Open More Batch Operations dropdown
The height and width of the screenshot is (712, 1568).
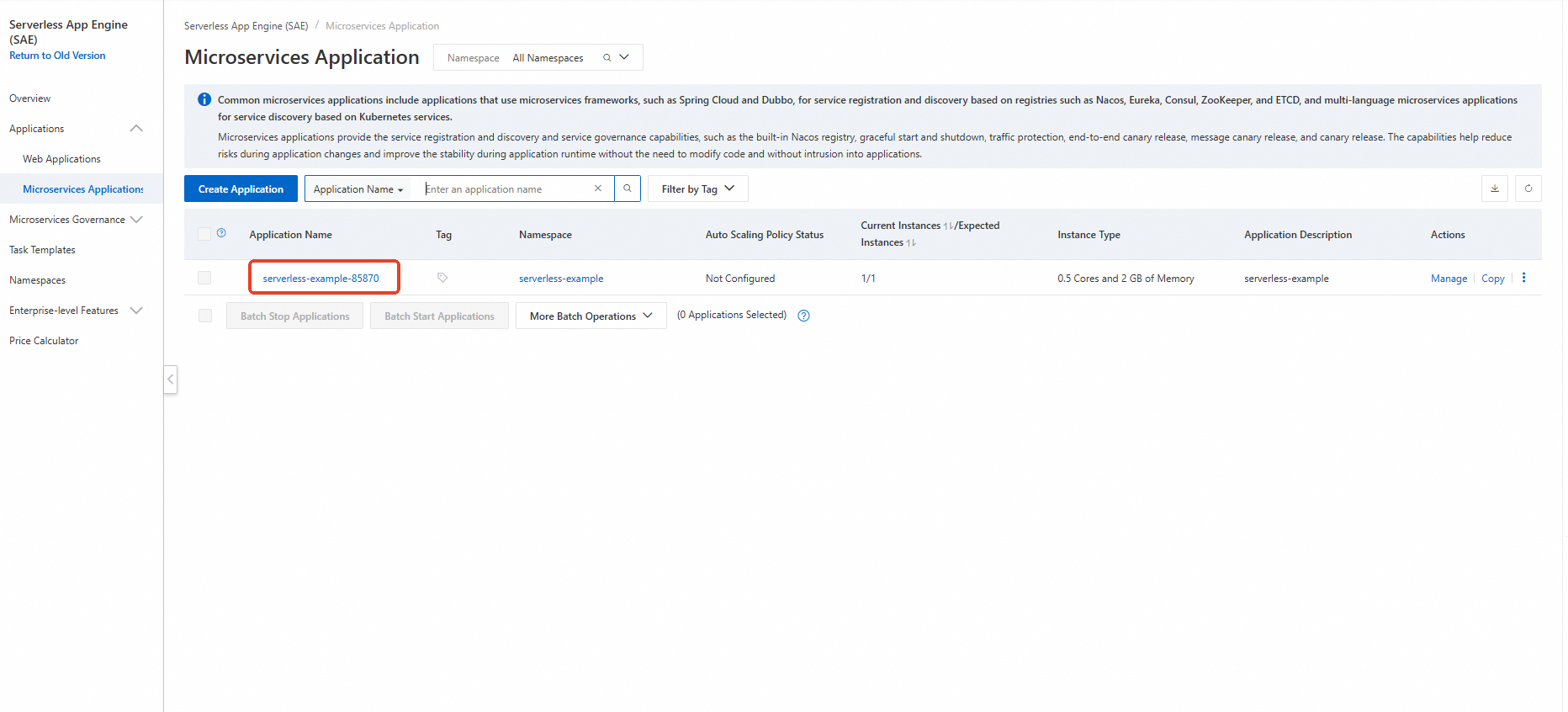(591, 316)
